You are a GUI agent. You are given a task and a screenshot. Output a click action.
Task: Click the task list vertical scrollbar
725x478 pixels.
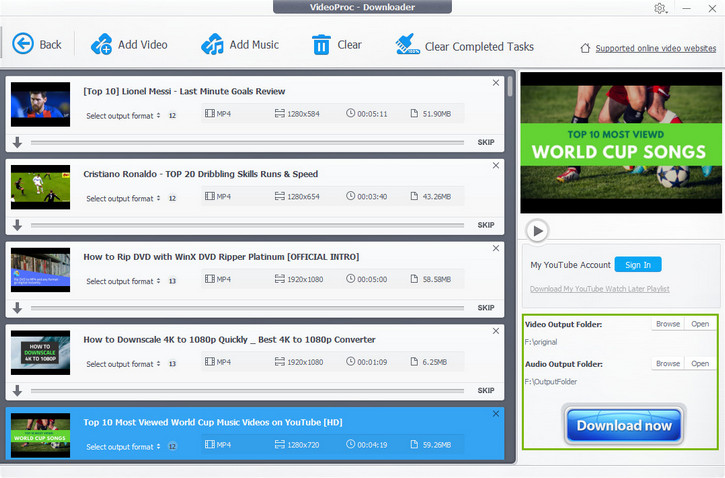(510, 87)
